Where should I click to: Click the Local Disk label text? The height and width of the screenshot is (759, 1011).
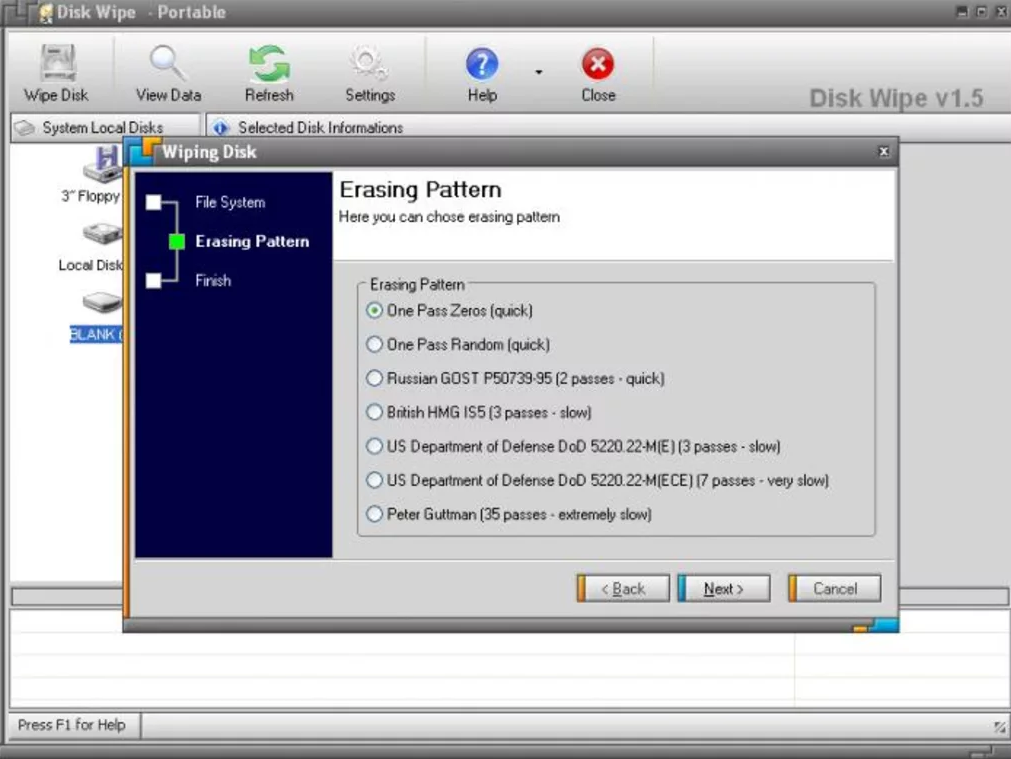coord(90,265)
